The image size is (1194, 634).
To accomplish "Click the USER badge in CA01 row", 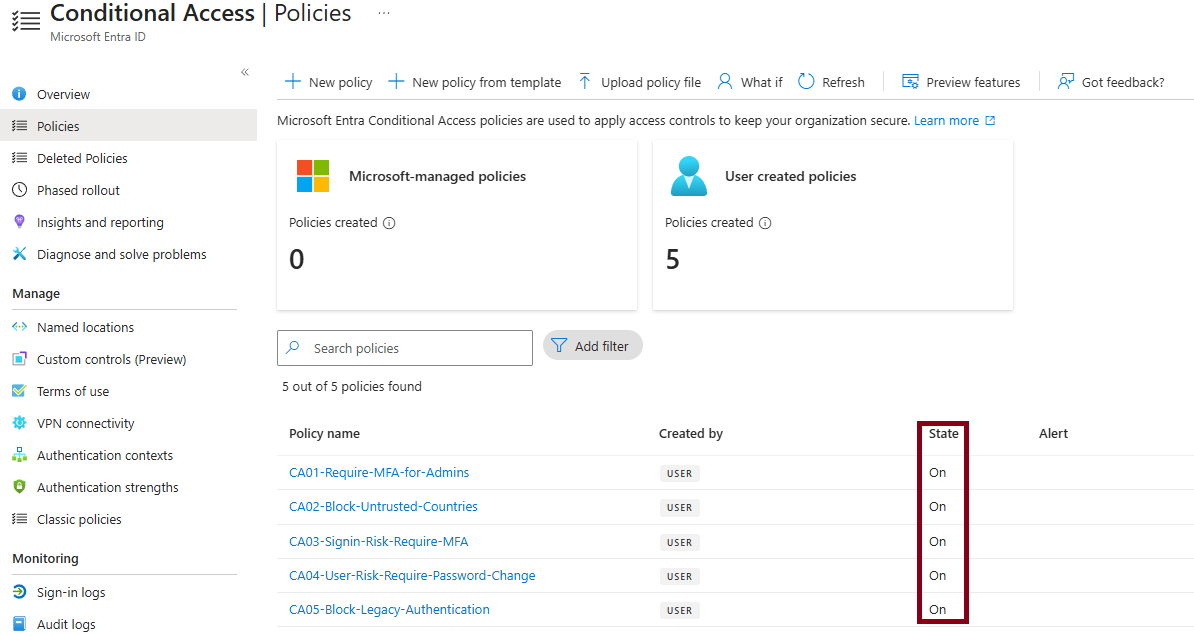I will [679, 473].
